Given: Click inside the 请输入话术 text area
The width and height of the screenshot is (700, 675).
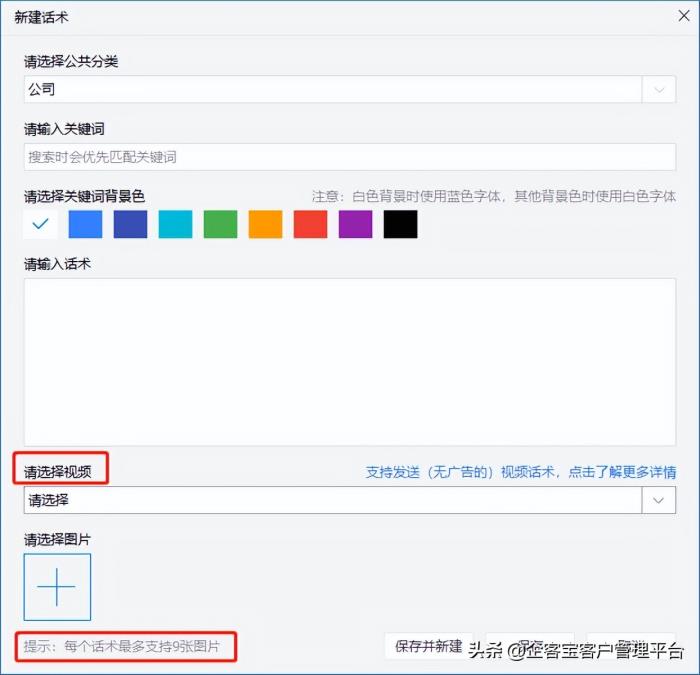Looking at the screenshot, I should 350,360.
